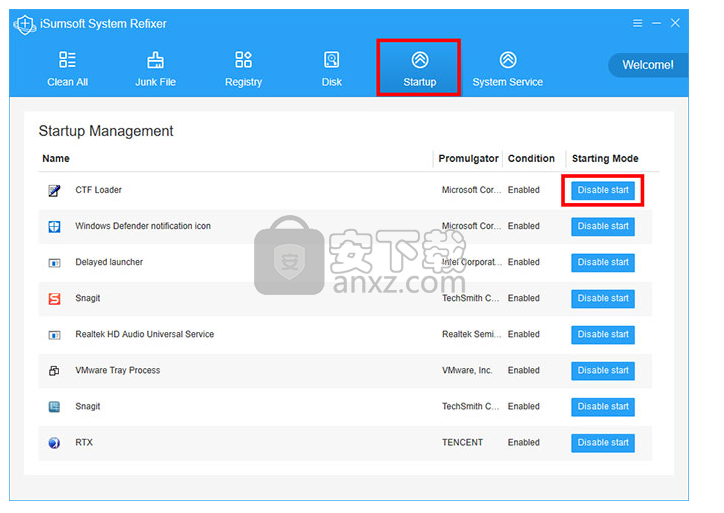Sort by Name column header

[x=56, y=158]
